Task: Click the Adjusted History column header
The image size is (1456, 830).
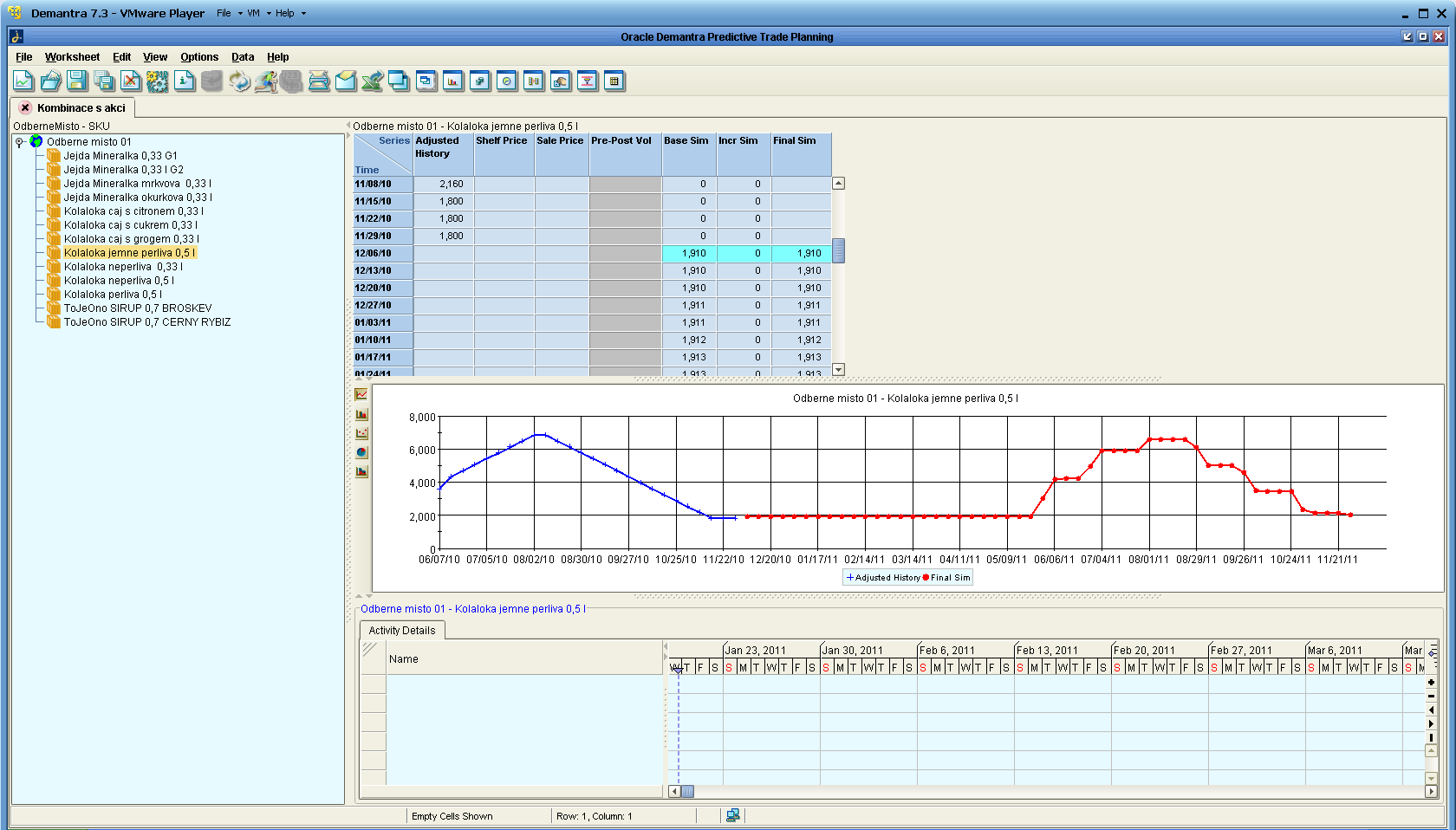Action: [x=443, y=154]
